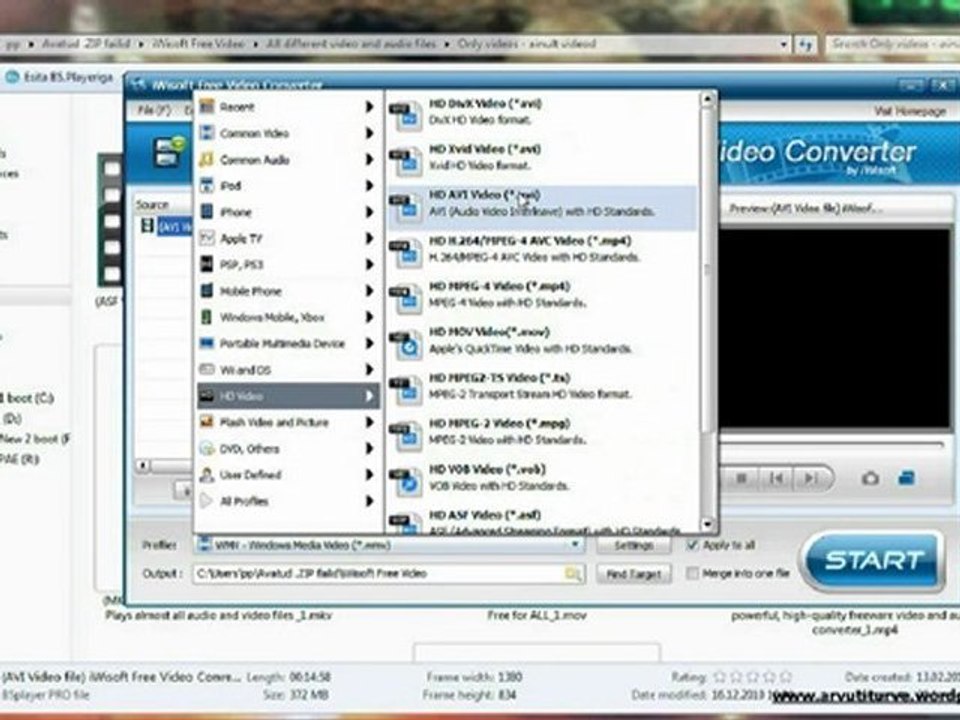Open the All Profiles menu entry
Screen dimensions: 960x720
tap(288, 501)
